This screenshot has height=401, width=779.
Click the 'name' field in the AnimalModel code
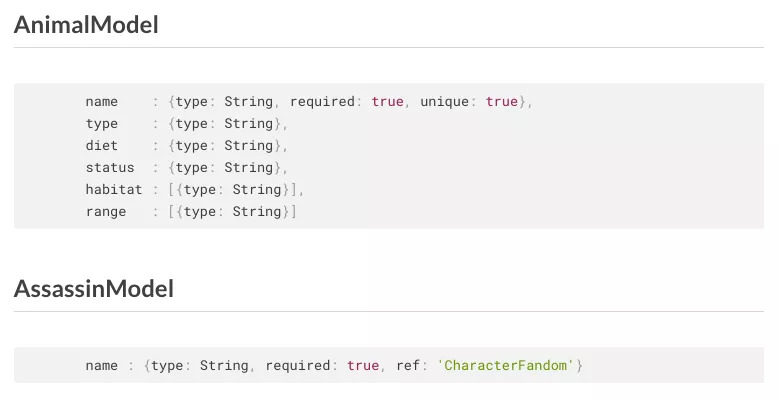click(102, 102)
